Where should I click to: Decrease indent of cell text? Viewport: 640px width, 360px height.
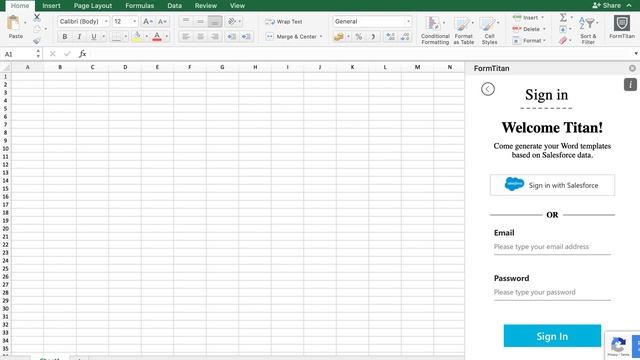[x=231, y=37]
